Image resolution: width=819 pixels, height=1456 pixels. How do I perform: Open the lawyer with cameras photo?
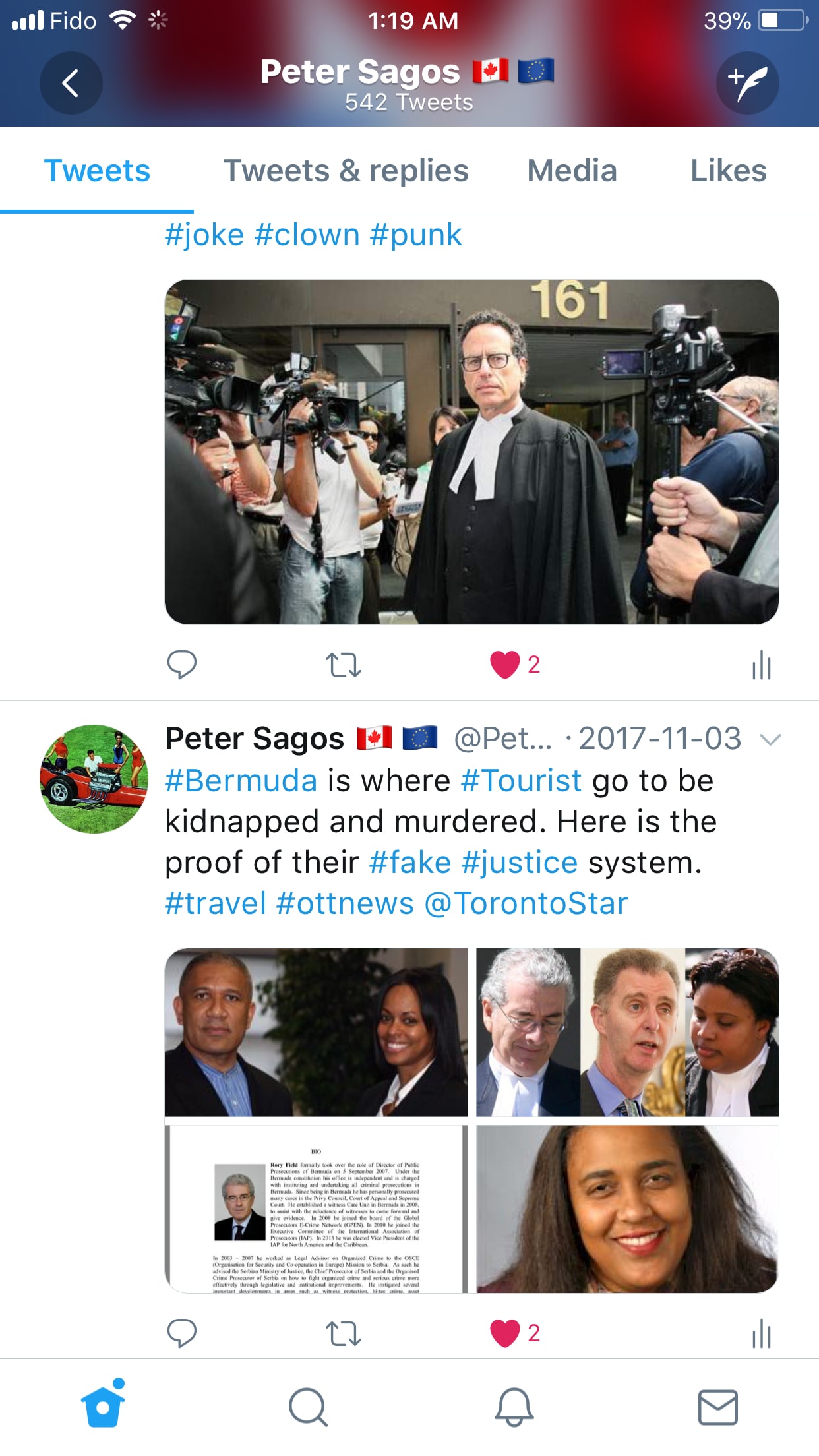point(471,452)
